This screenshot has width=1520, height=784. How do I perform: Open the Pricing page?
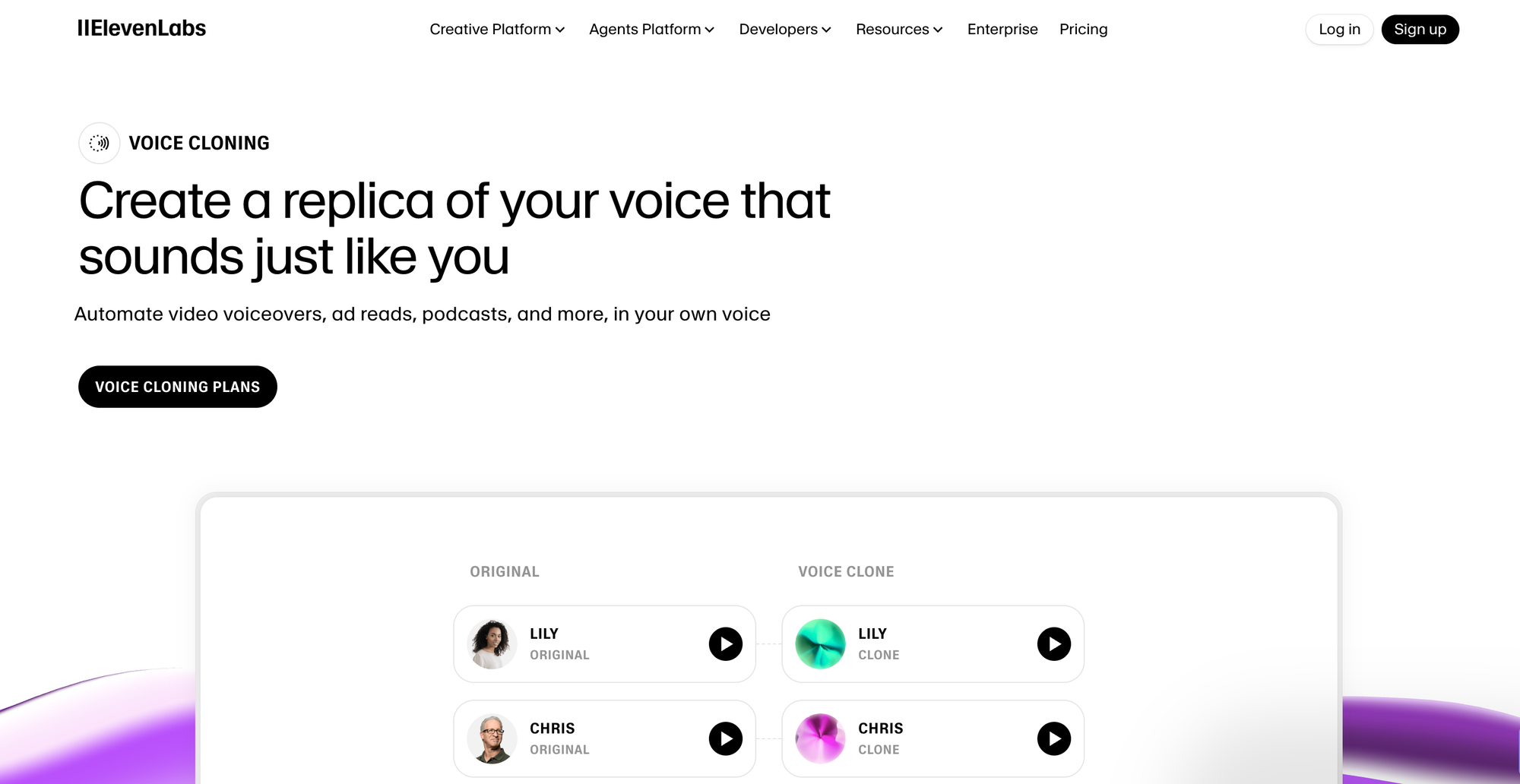(x=1083, y=30)
